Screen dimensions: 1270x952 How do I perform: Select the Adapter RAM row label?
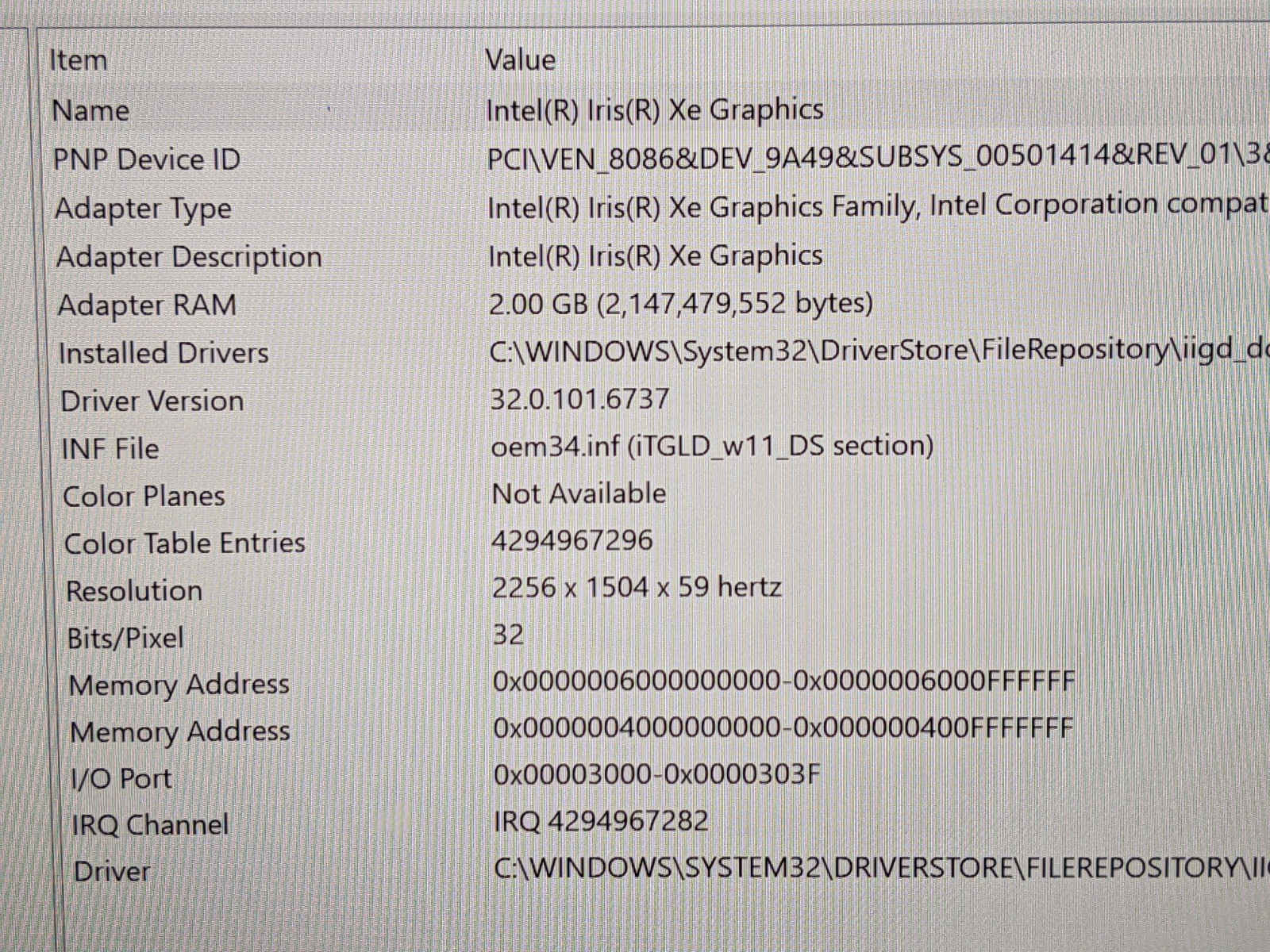pos(147,305)
